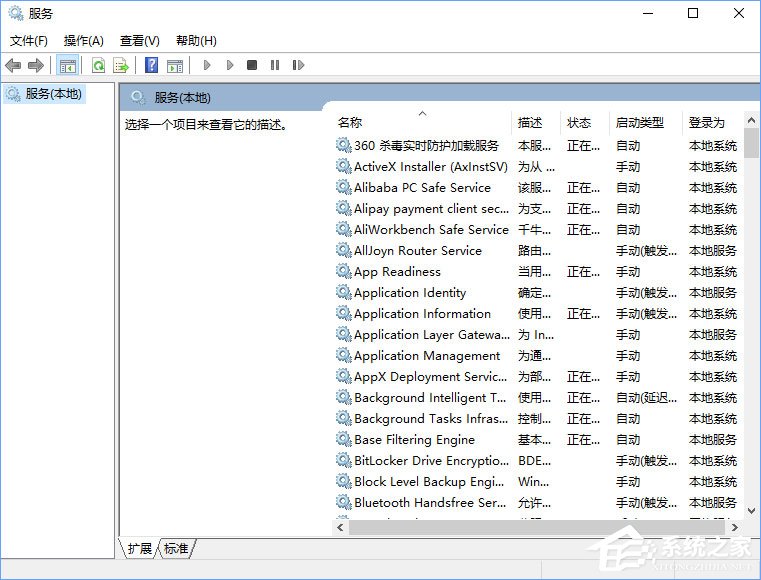
Task: Click the vertical scrollbar up arrow
Action: click(x=751, y=120)
